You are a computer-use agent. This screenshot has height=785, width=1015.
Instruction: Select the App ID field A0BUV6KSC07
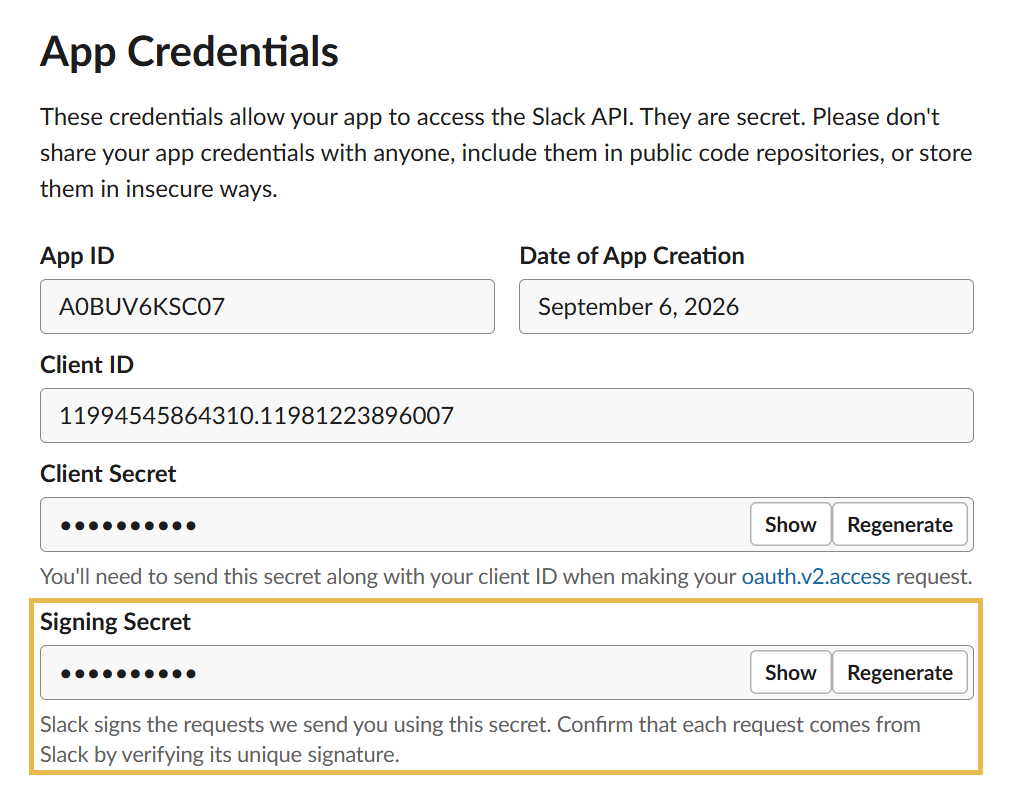267,307
